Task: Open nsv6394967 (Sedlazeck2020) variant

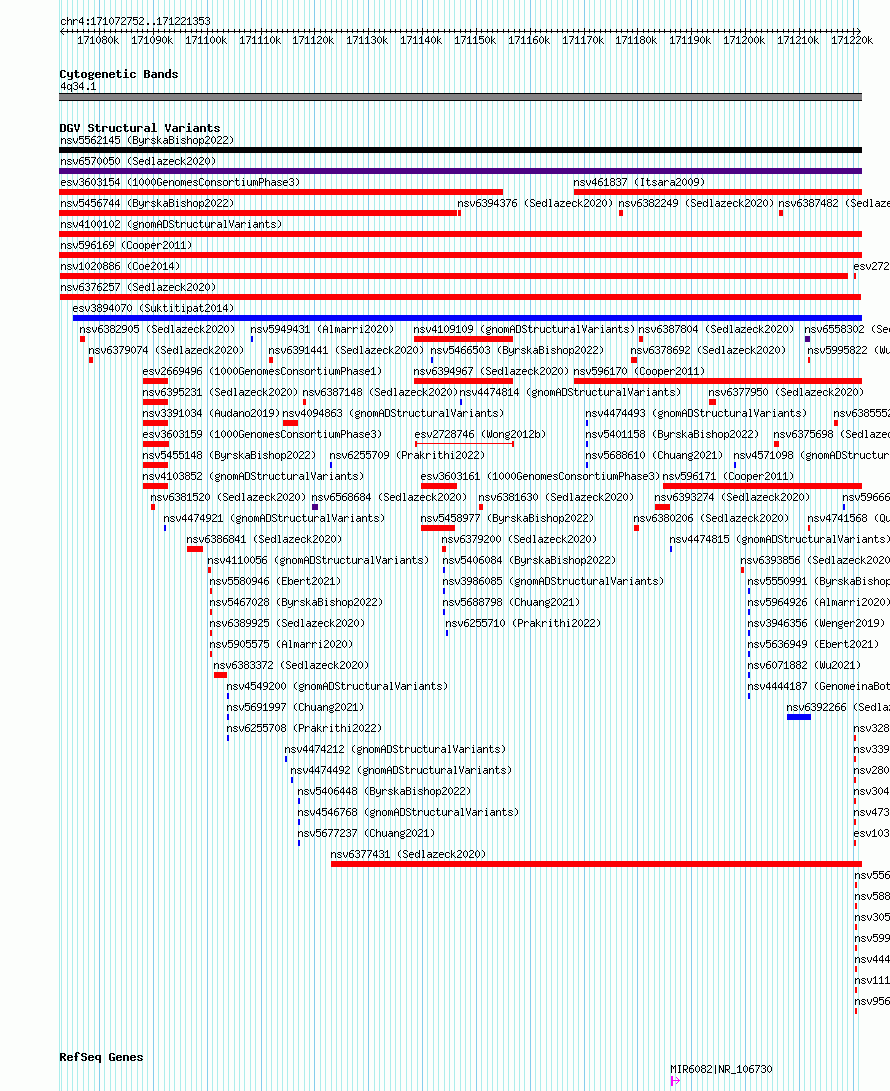Action: (x=491, y=371)
